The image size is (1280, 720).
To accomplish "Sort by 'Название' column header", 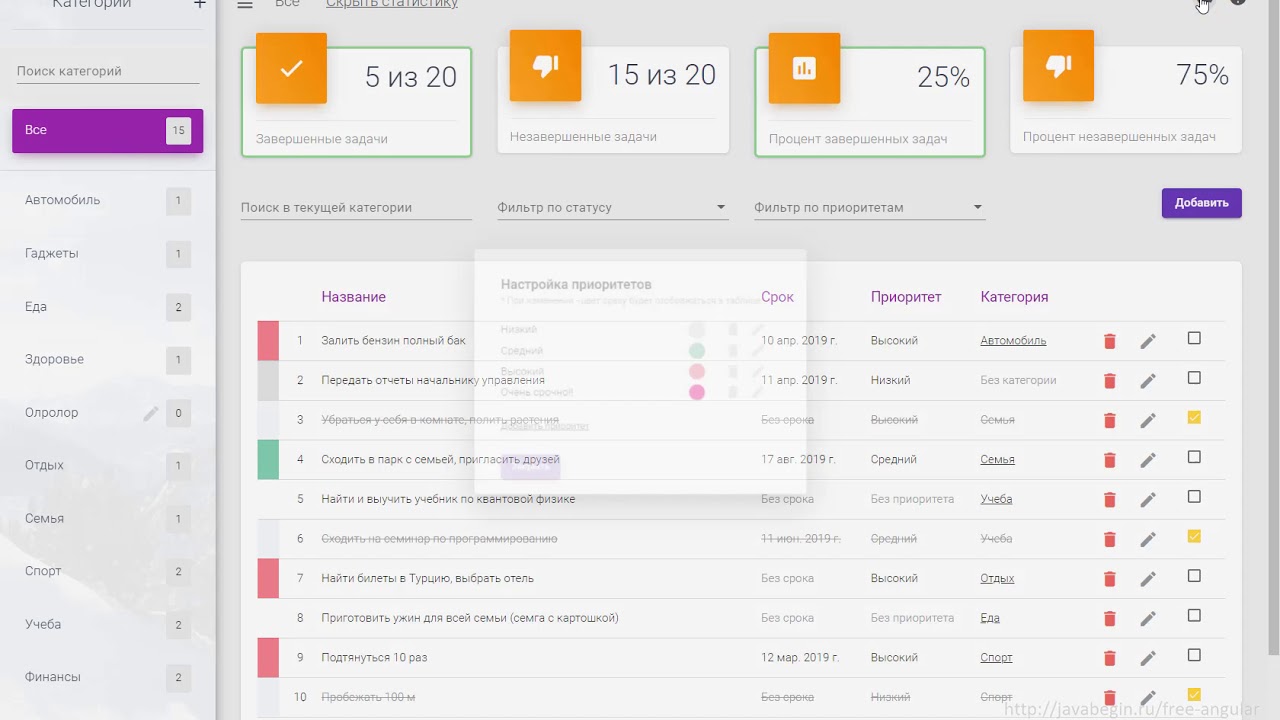I will click(353, 297).
